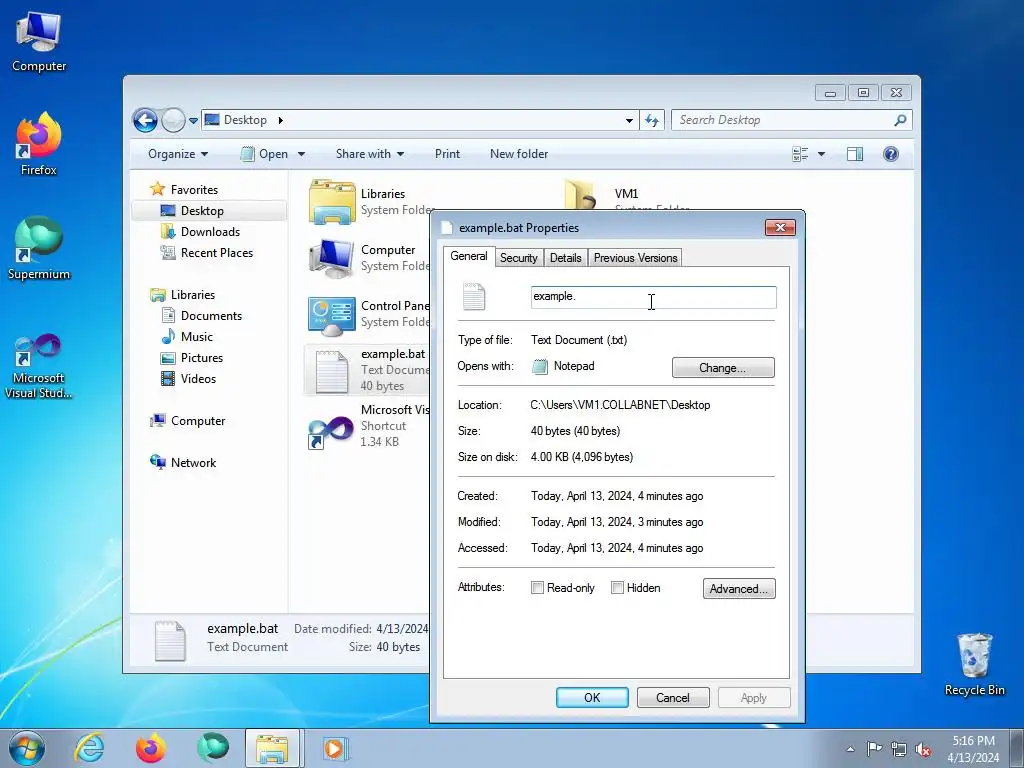Switch to the Security tab
This screenshot has height=768, width=1024.
click(x=519, y=258)
